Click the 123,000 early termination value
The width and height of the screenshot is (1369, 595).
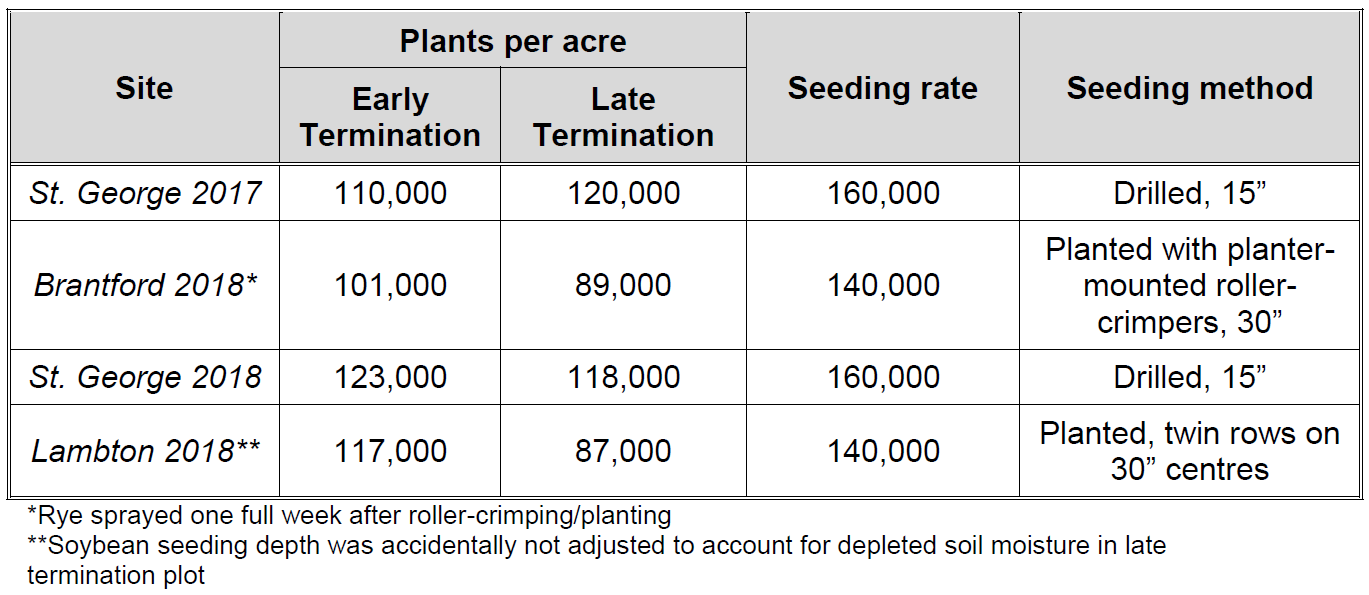click(390, 377)
